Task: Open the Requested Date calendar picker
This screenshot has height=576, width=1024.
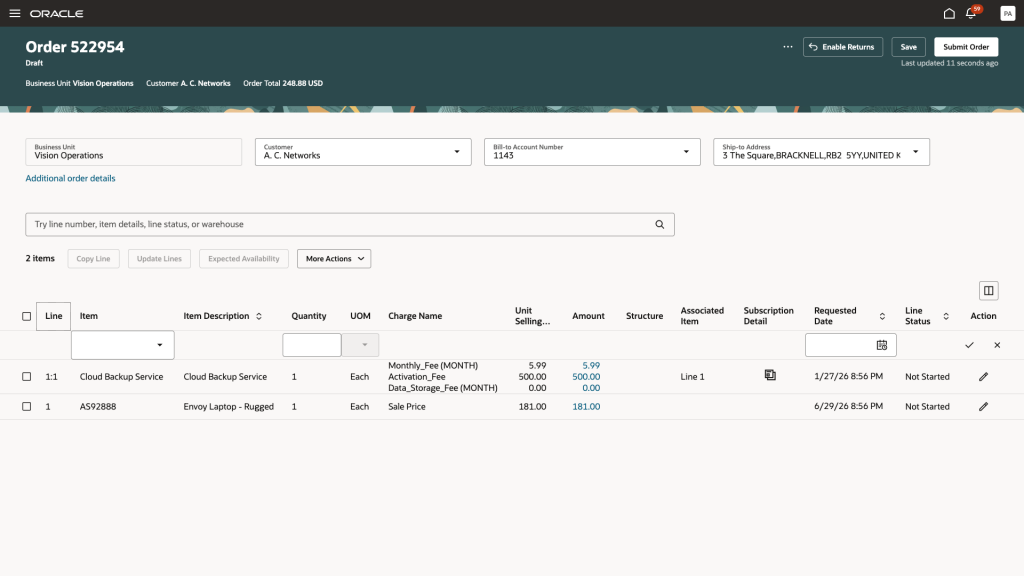Action: (x=881, y=345)
